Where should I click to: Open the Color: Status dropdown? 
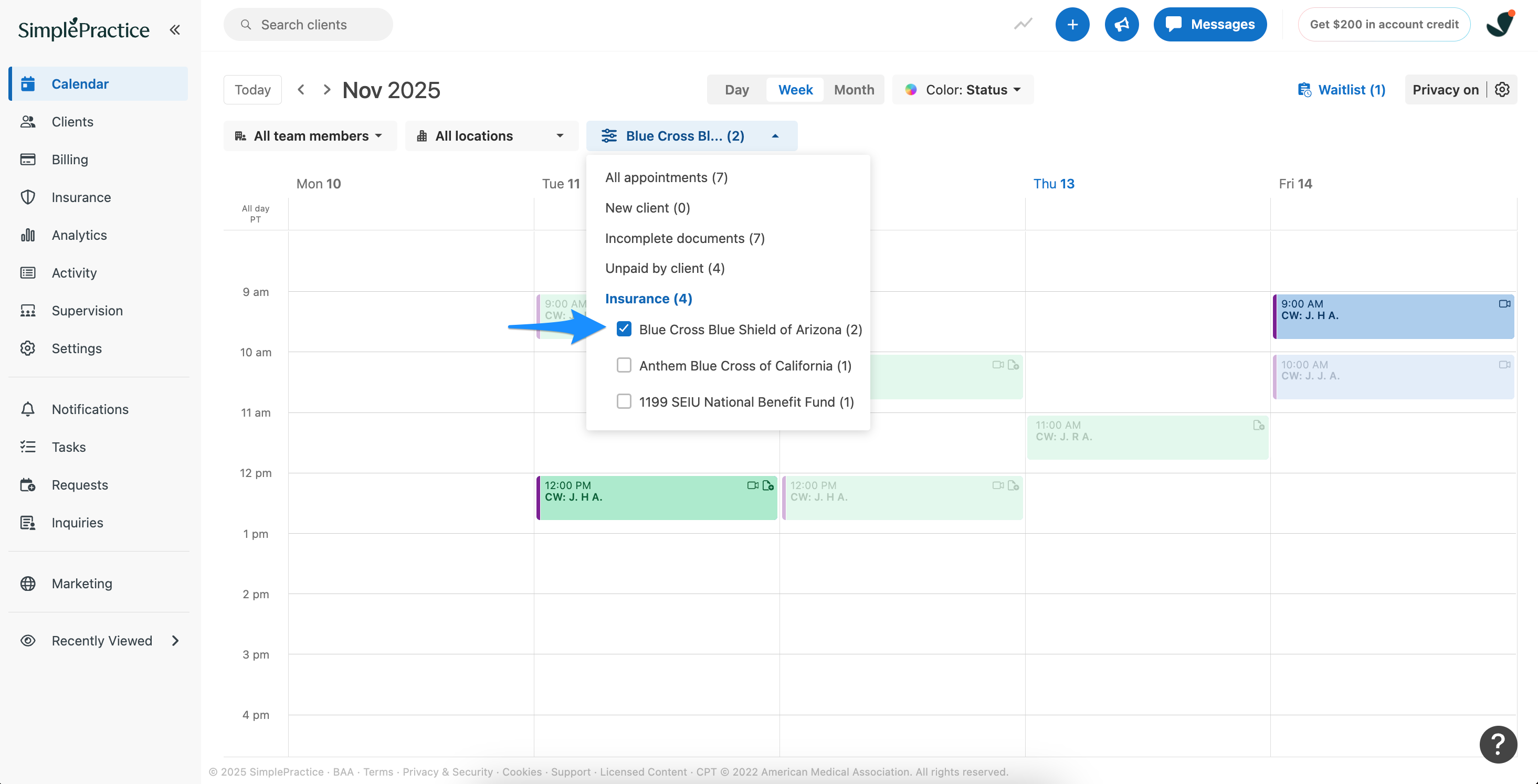tap(963, 90)
